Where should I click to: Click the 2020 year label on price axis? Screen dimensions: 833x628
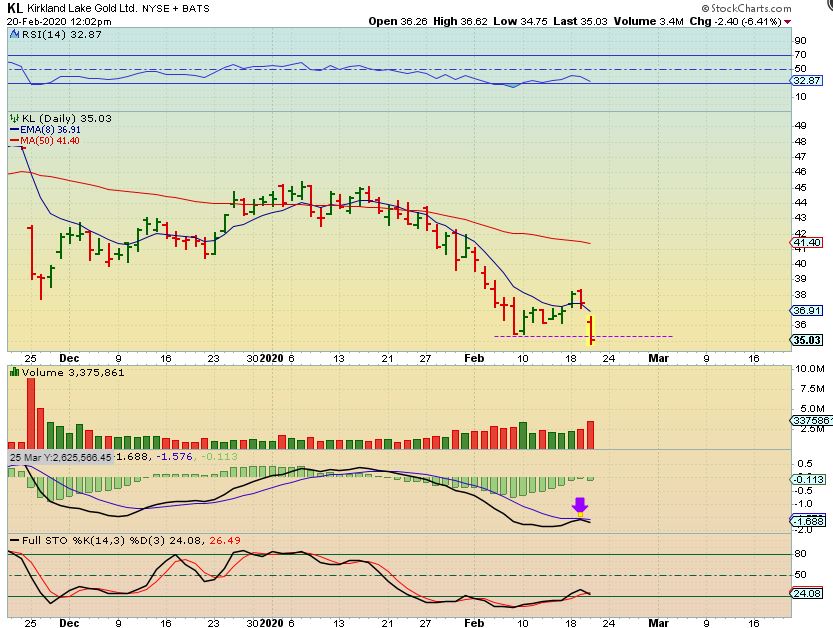273,359
